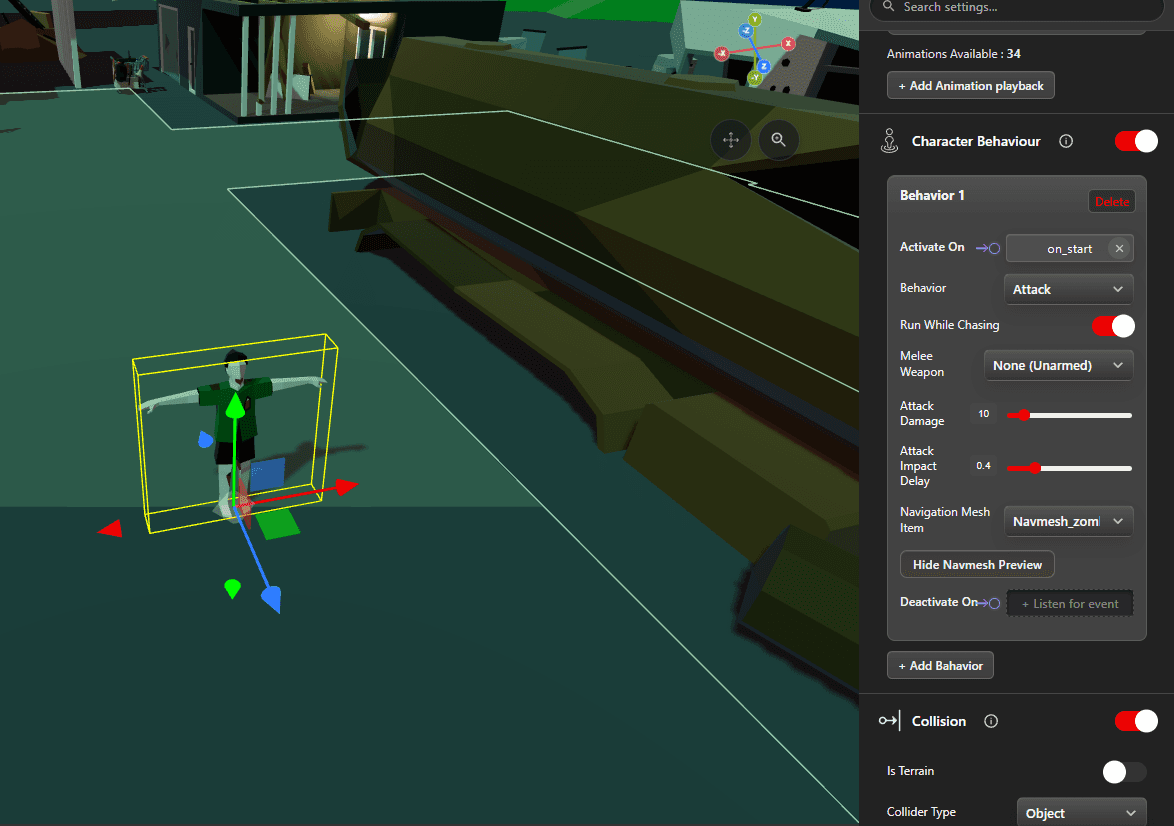Open the Navigation Mesh Item dropdown
1174x826 pixels.
(x=1068, y=521)
